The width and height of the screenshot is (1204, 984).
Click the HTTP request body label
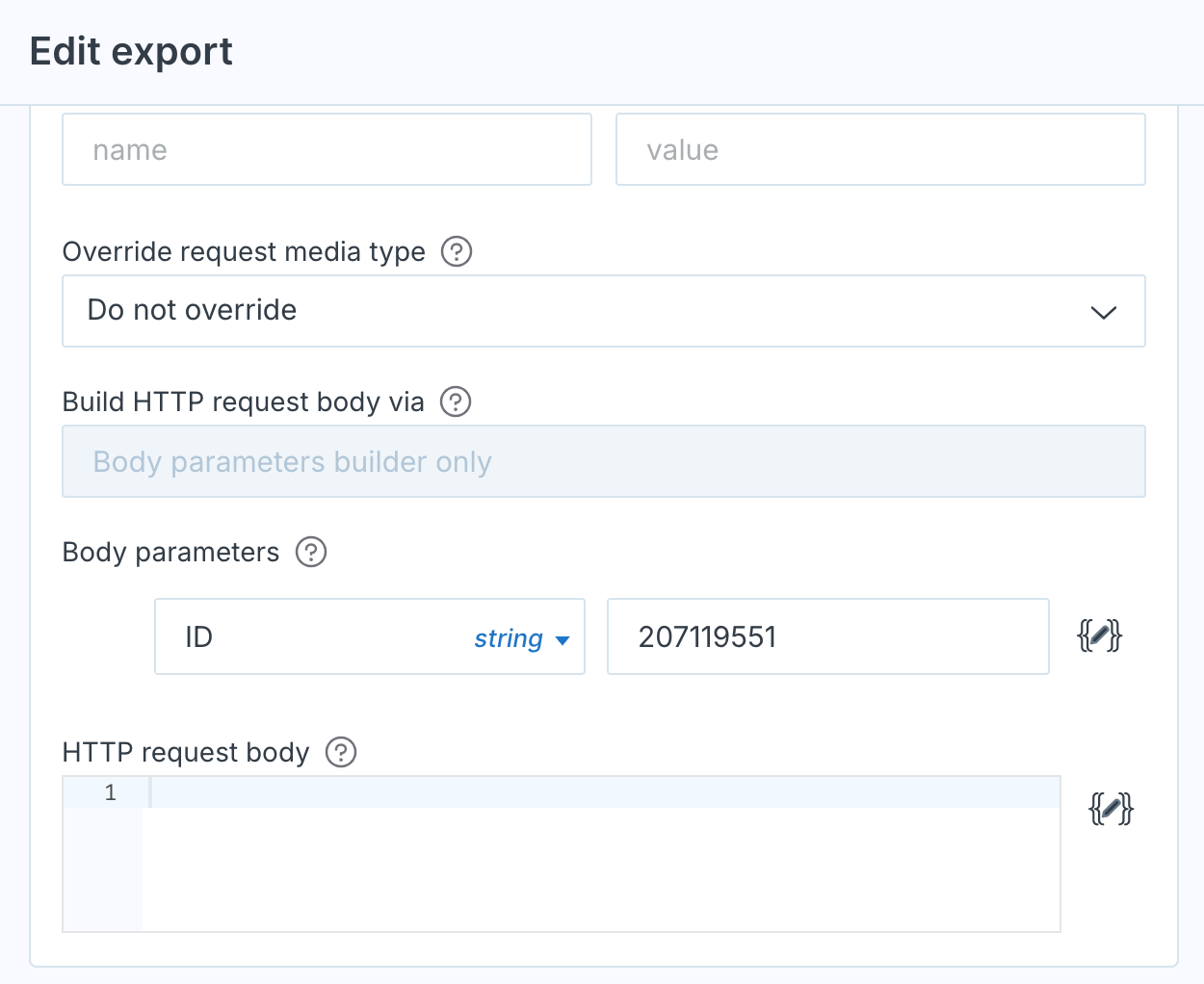pos(186,752)
